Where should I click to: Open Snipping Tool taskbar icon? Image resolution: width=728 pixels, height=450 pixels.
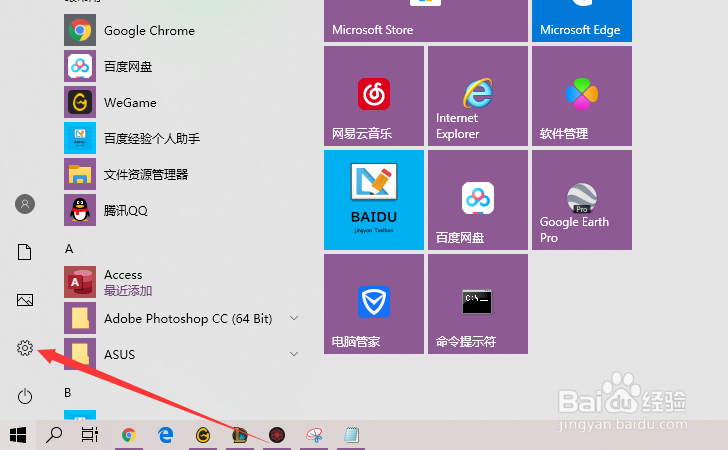[314, 435]
